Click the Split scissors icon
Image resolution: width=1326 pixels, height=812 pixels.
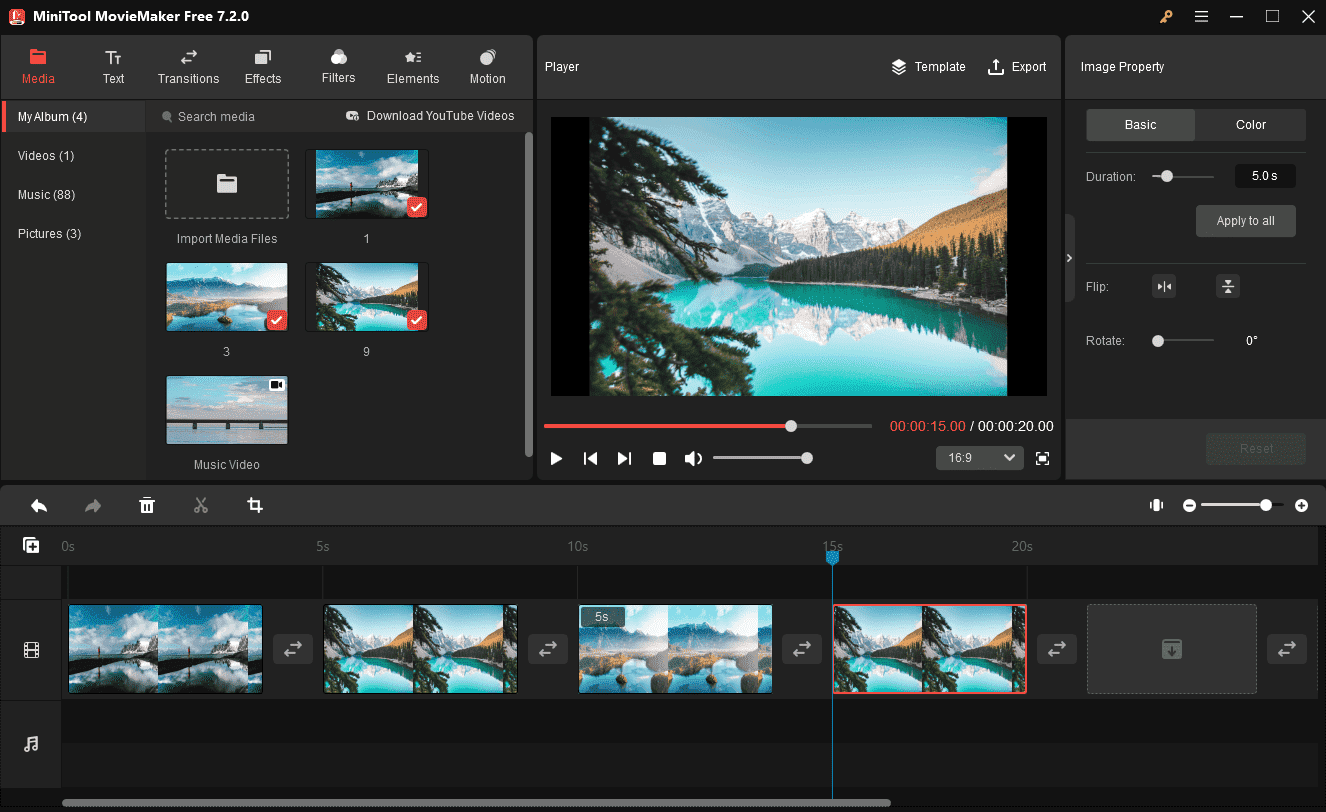point(201,506)
